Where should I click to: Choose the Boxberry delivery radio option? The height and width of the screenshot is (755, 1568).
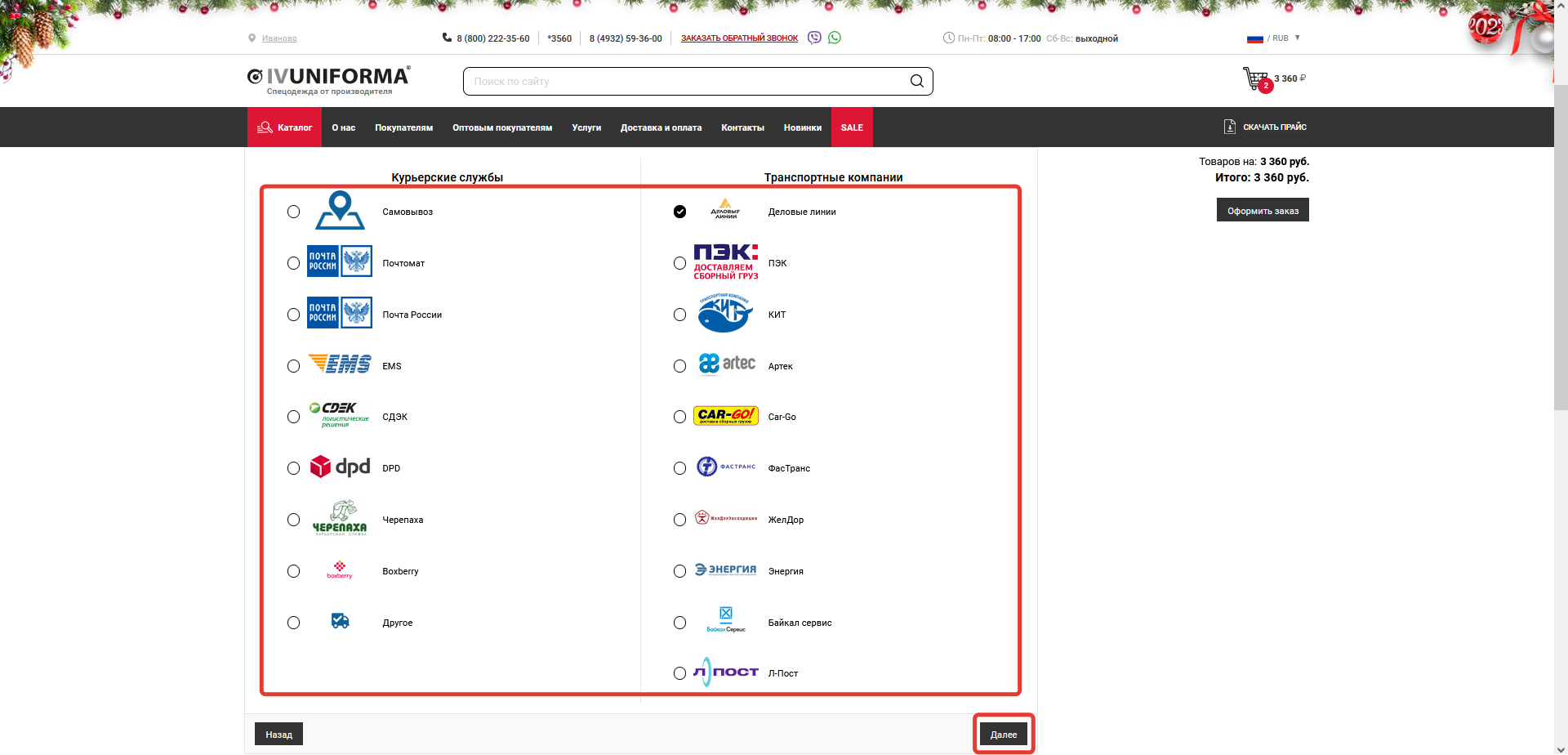point(293,571)
